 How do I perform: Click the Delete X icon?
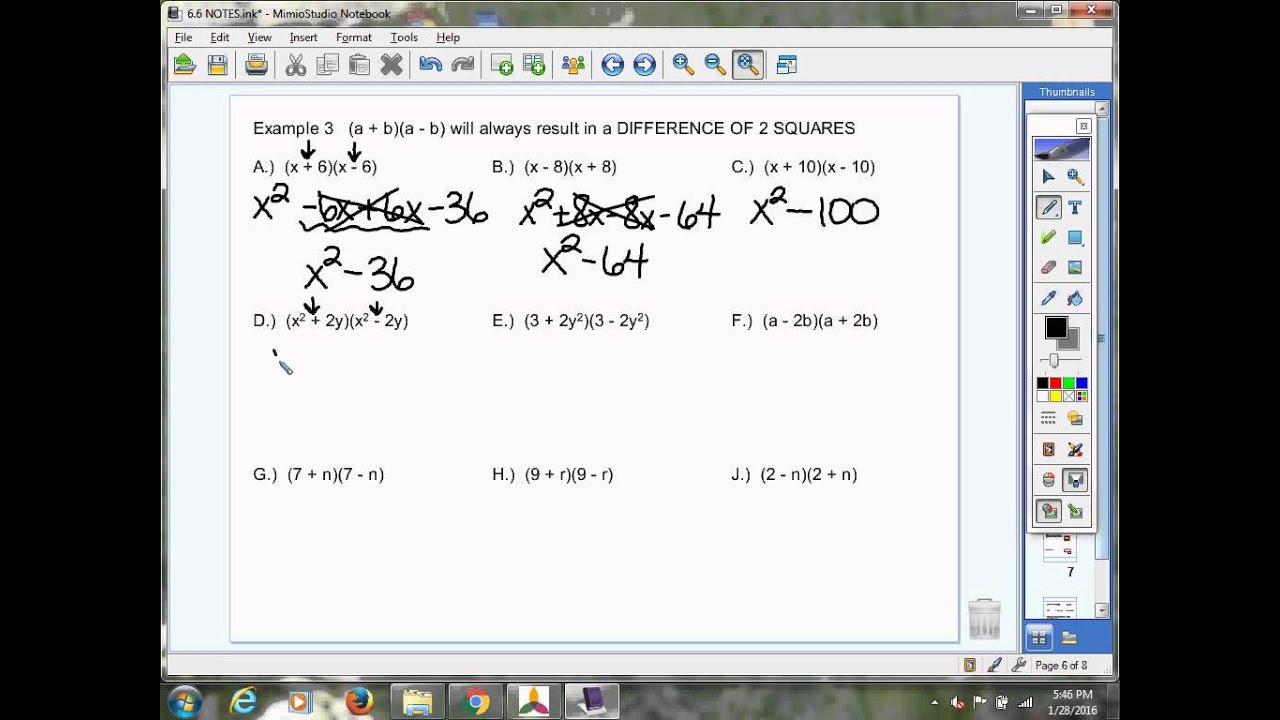click(x=391, y=65)
